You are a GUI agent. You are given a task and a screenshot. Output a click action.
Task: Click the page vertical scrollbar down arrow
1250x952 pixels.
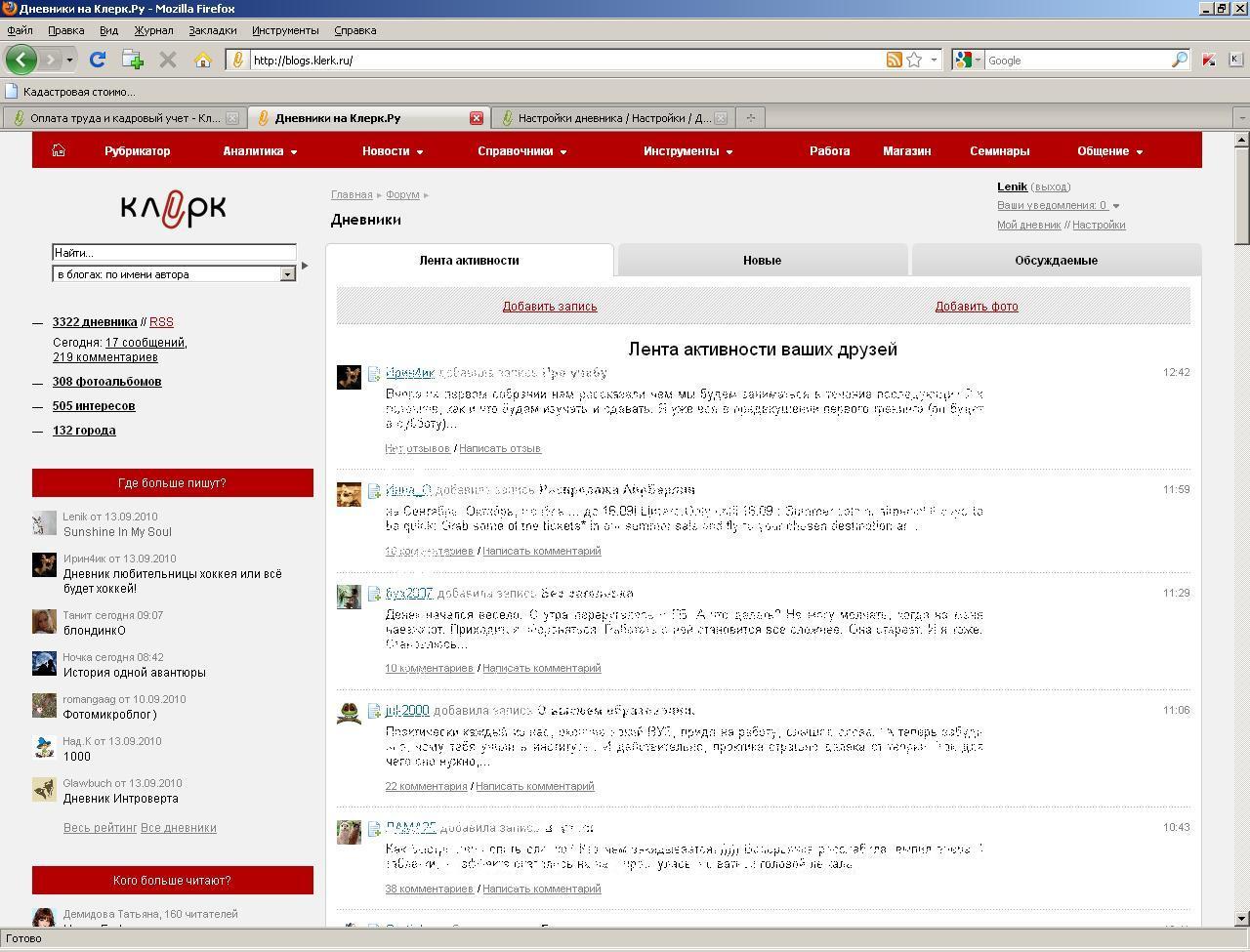coord(1242,918)
